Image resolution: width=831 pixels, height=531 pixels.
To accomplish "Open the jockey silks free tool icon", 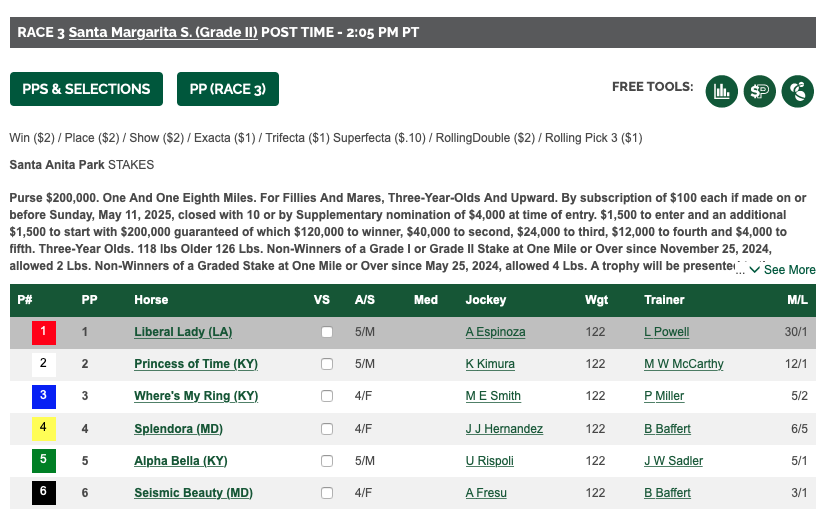I will coord(798,91).
